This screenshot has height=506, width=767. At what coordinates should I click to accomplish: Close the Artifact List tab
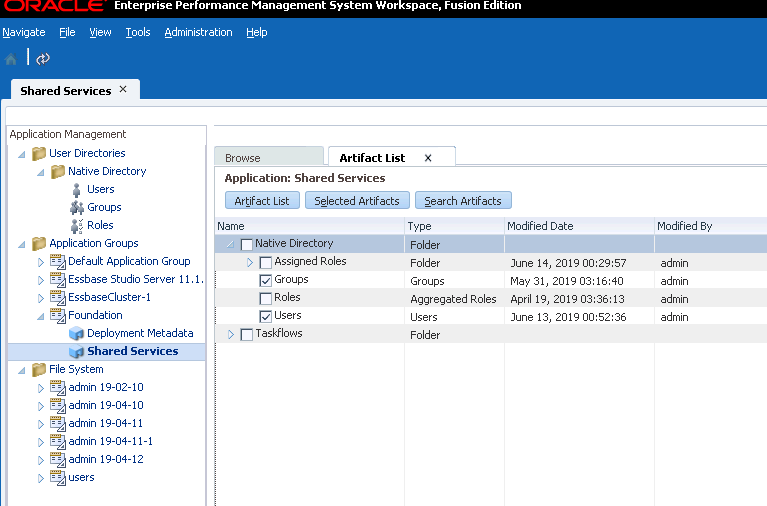[x=428, y=158]
